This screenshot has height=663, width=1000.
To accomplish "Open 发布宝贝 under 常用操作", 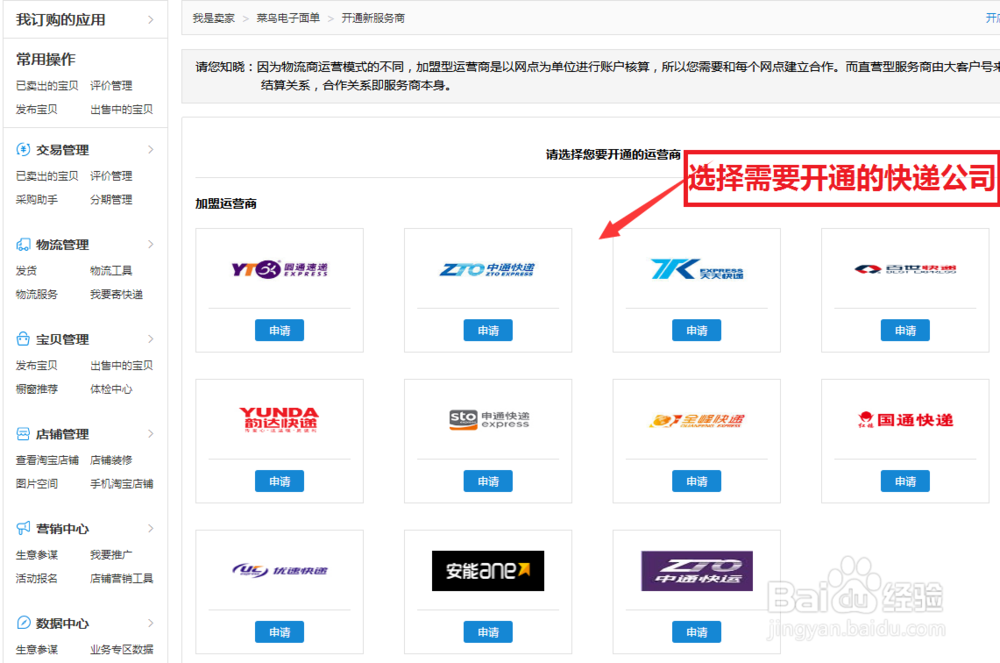I will (x=36, y=109).
